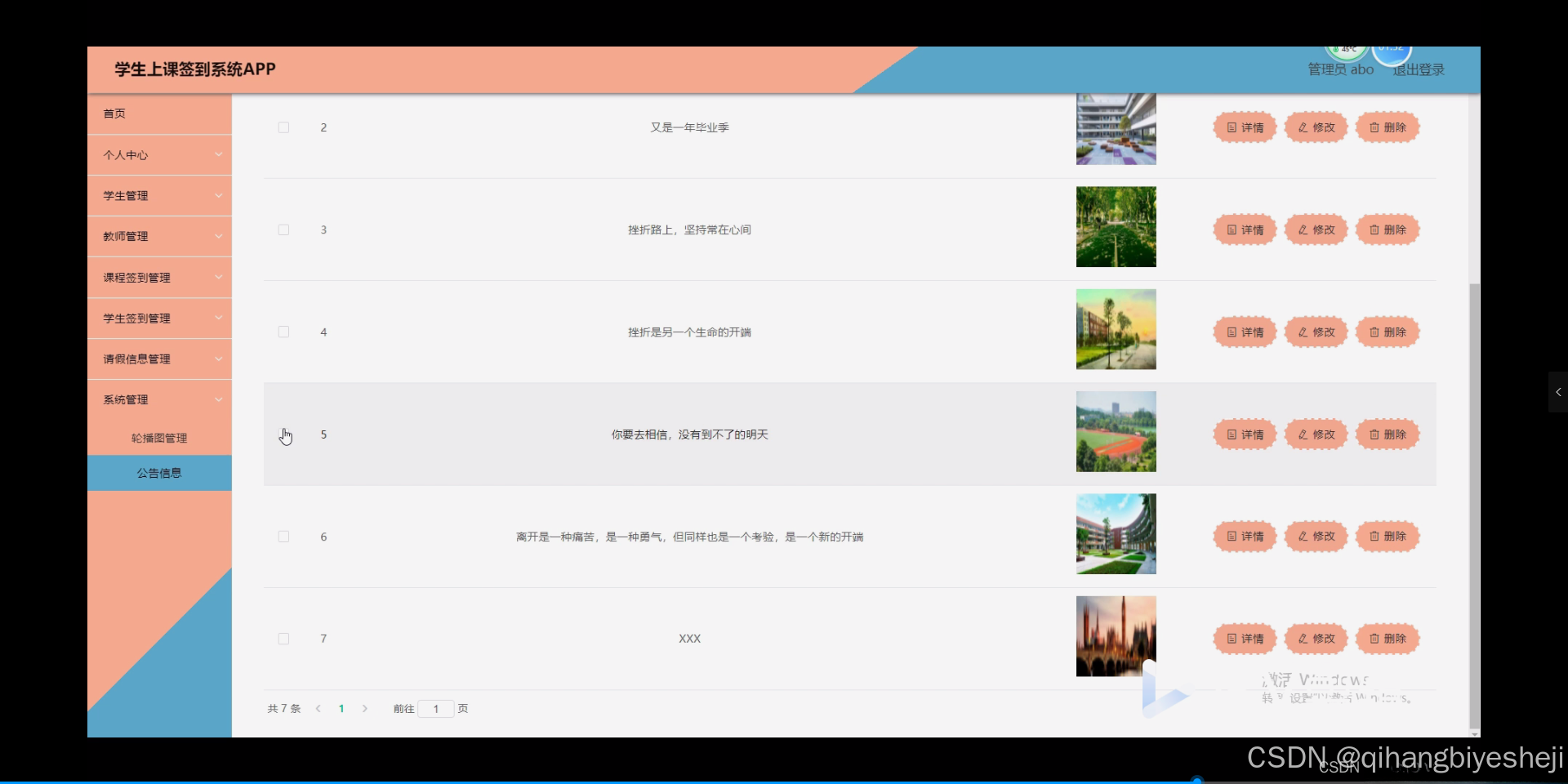Click the 修改 icon for the last table row
1568x784 pixels.
click(1315, 639)
